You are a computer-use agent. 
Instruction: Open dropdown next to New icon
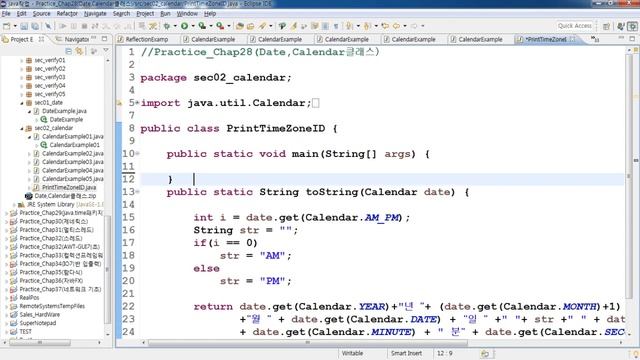(x=15, y=26)
